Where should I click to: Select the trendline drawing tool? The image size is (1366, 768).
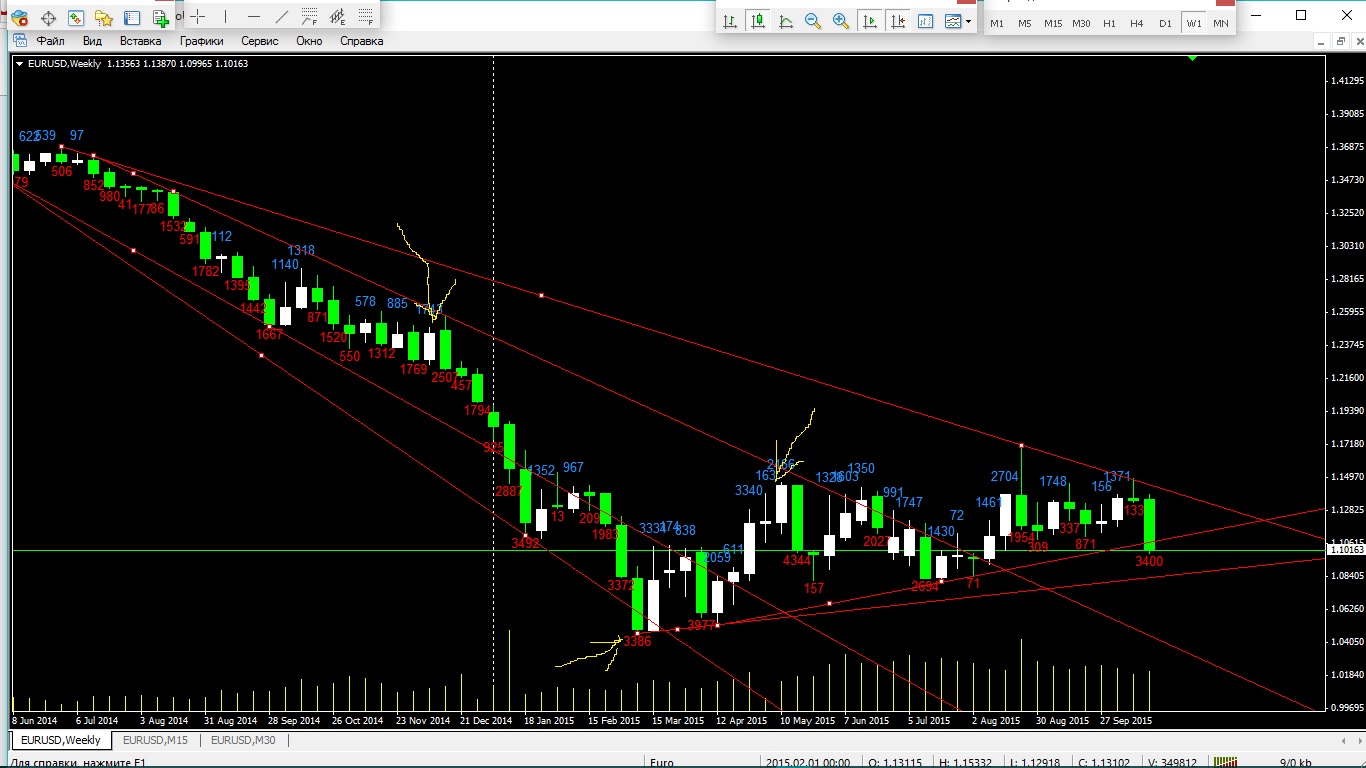(282, 16)
